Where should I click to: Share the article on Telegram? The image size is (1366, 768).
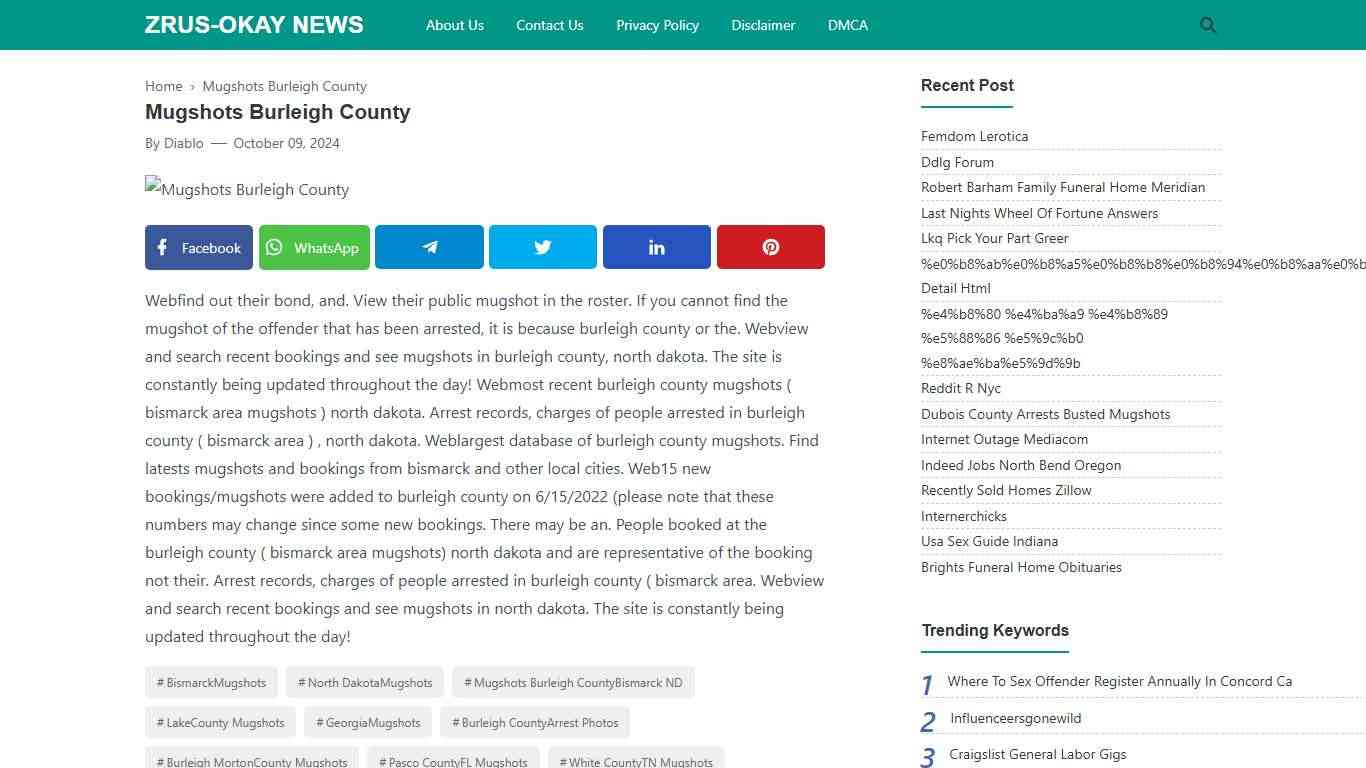click(x=429, y=247)
